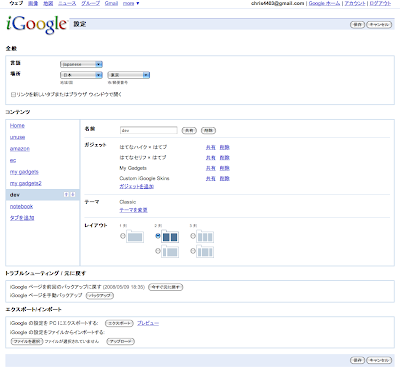The image size is (400, 378).
Task: Delete the はてなセリフ gadget
Action: coord(225,158)
